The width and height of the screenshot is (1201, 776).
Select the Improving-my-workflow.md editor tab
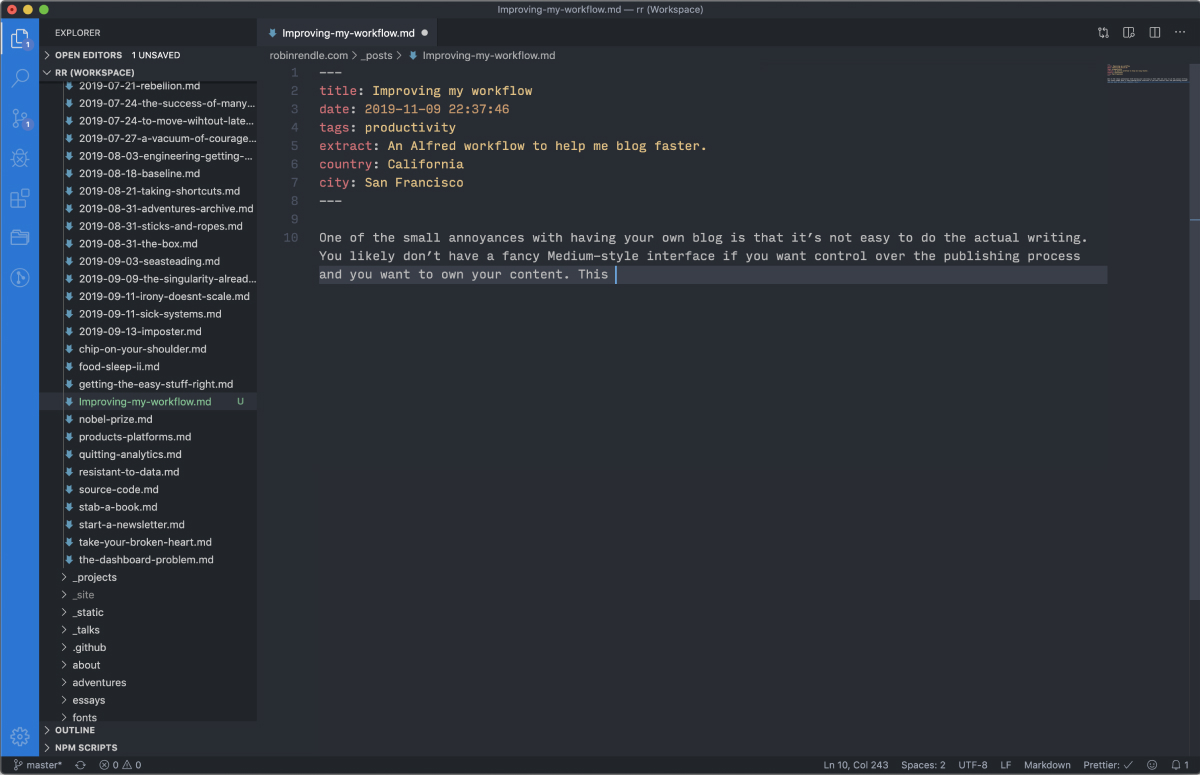347,33
